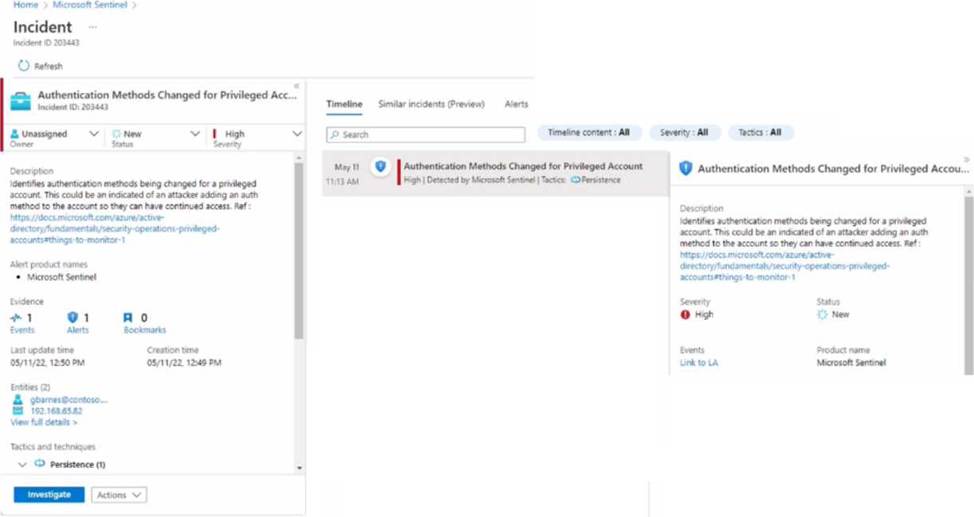
Task: Click the Investigate button
Action: 49,495
